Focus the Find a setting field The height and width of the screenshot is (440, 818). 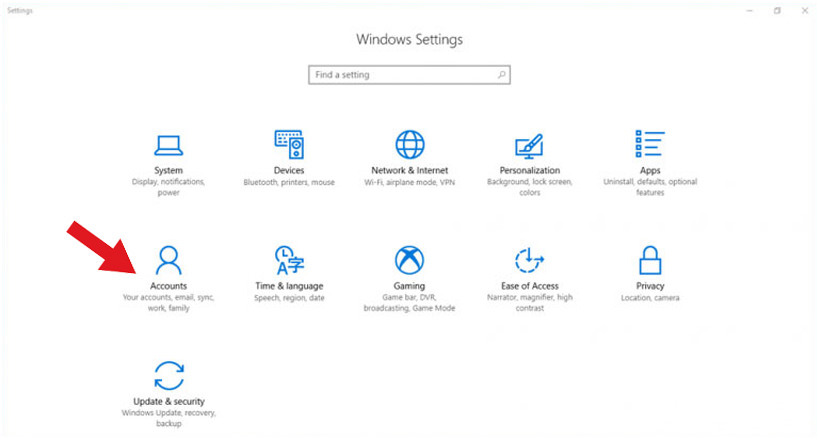pos(409,75)
